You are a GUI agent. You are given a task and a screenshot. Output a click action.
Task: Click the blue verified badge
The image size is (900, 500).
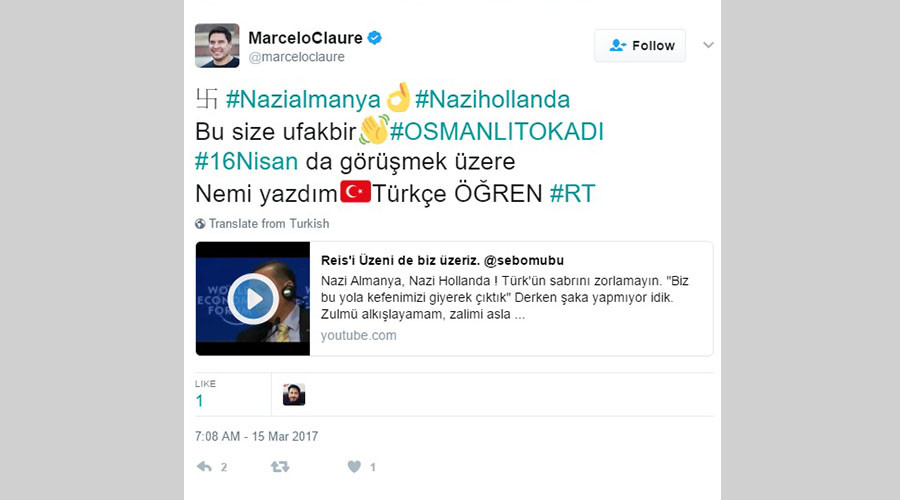375,38
